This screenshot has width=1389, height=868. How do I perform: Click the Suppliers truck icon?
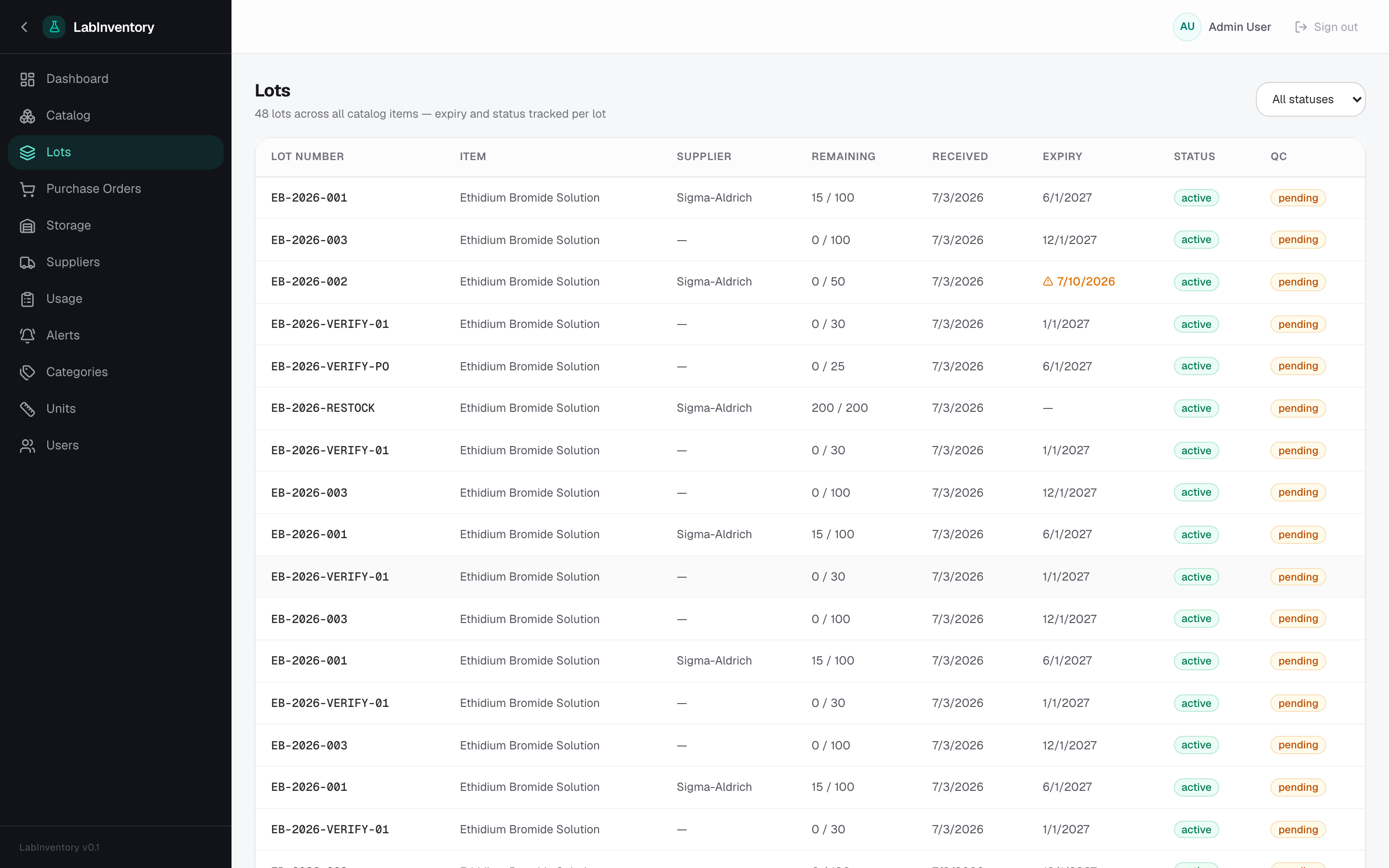(x=27, y=263)
